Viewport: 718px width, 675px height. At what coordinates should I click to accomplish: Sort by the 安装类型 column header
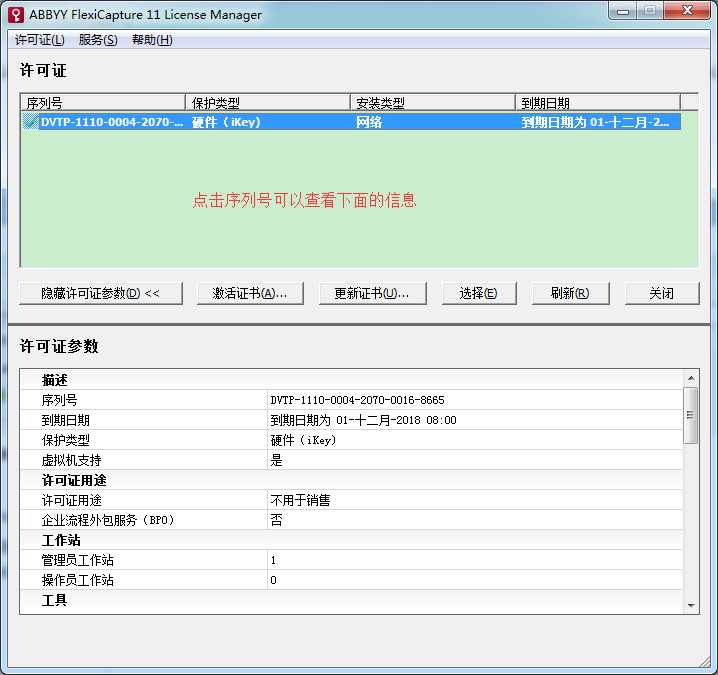433,103
